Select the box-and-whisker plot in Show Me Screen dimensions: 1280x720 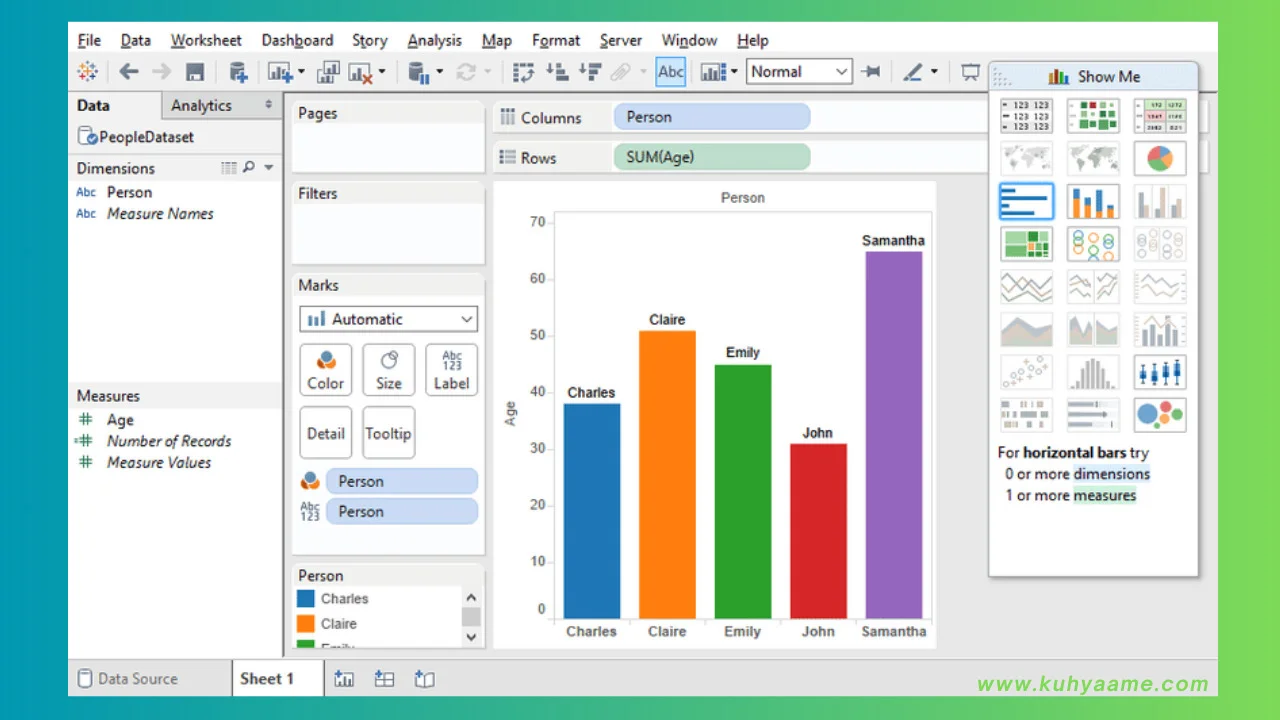[1160, 372]
